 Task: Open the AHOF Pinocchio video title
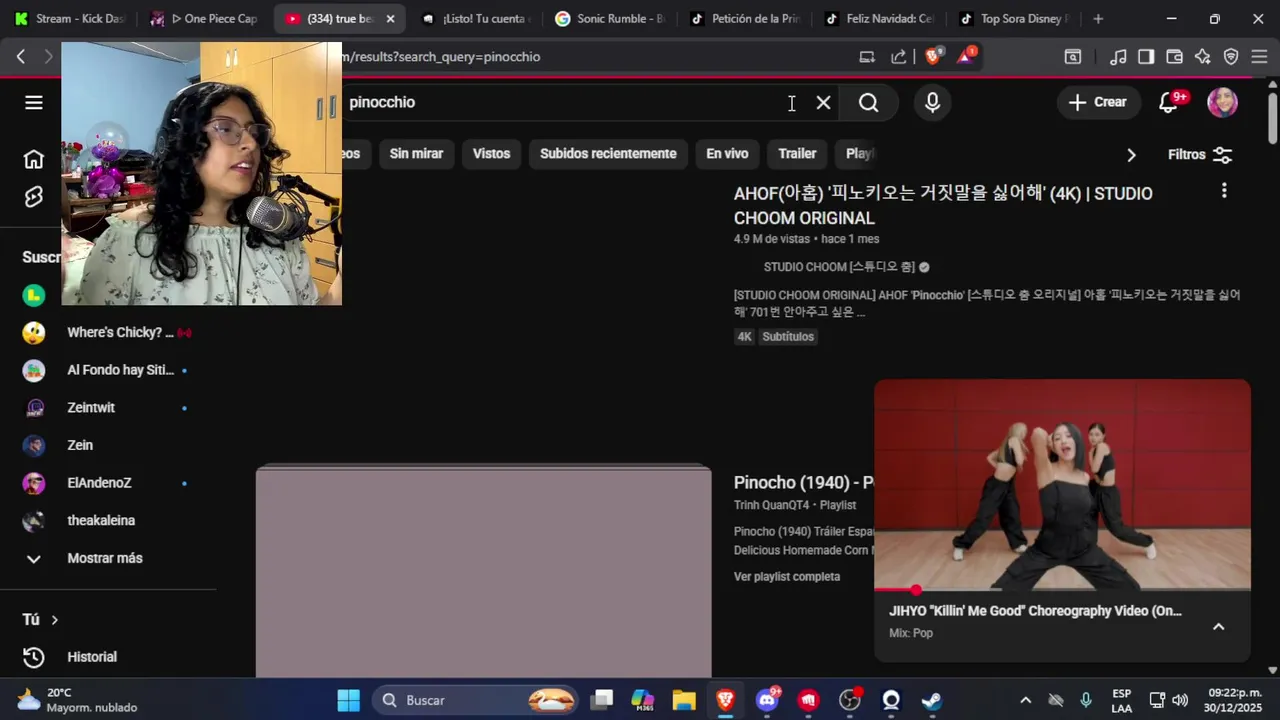[943, 205]
